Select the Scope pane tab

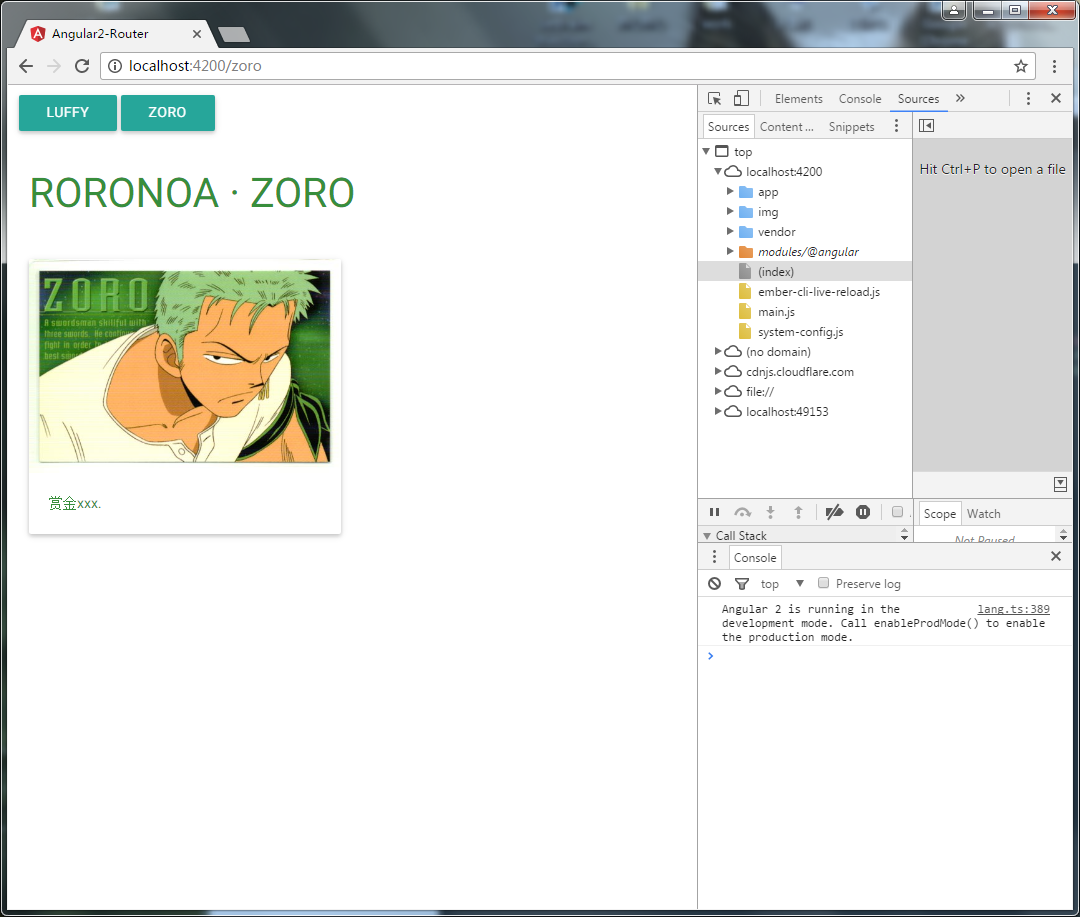939,513
